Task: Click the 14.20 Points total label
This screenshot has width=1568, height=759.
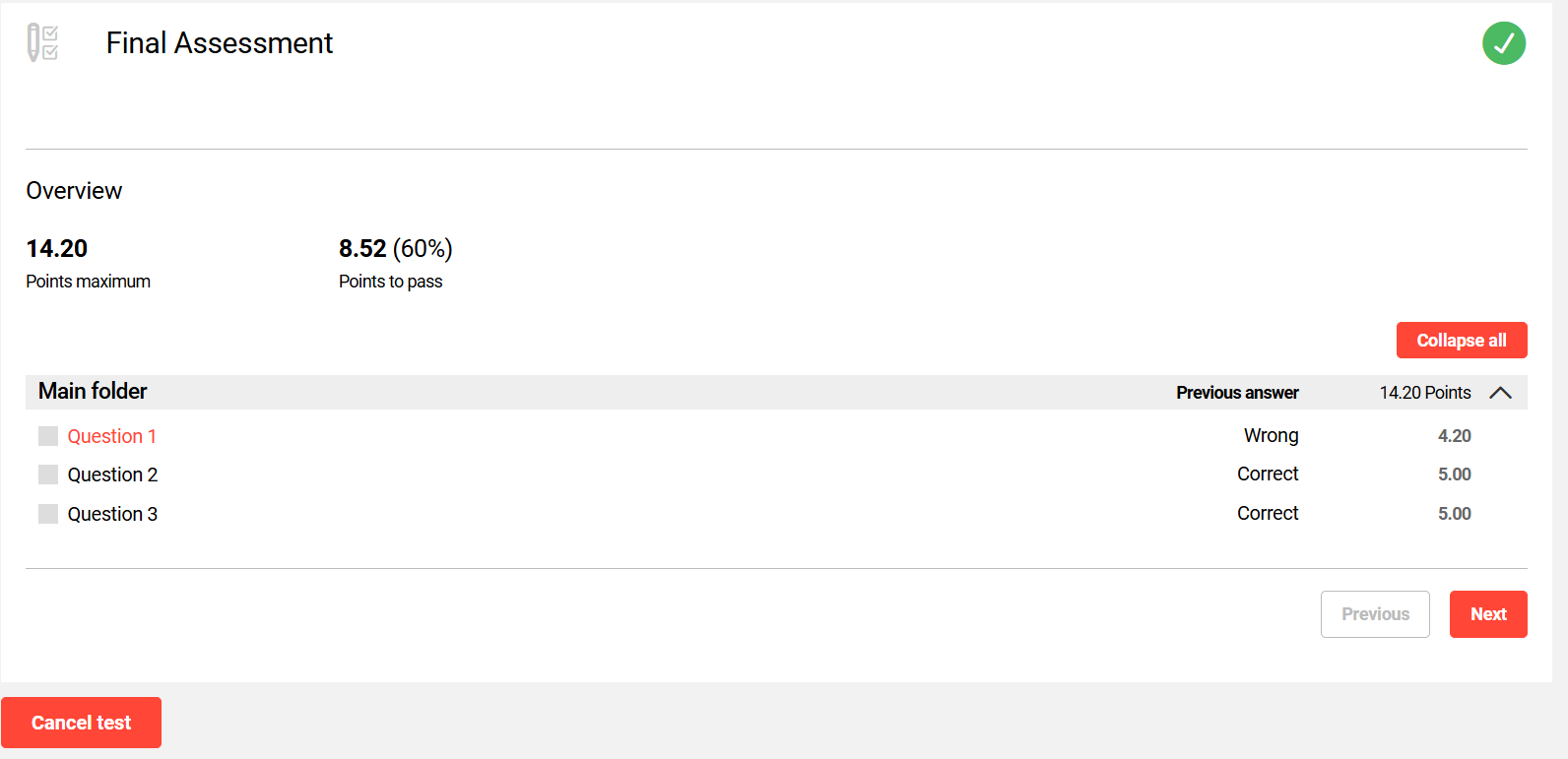Action: click(1425, 392)
